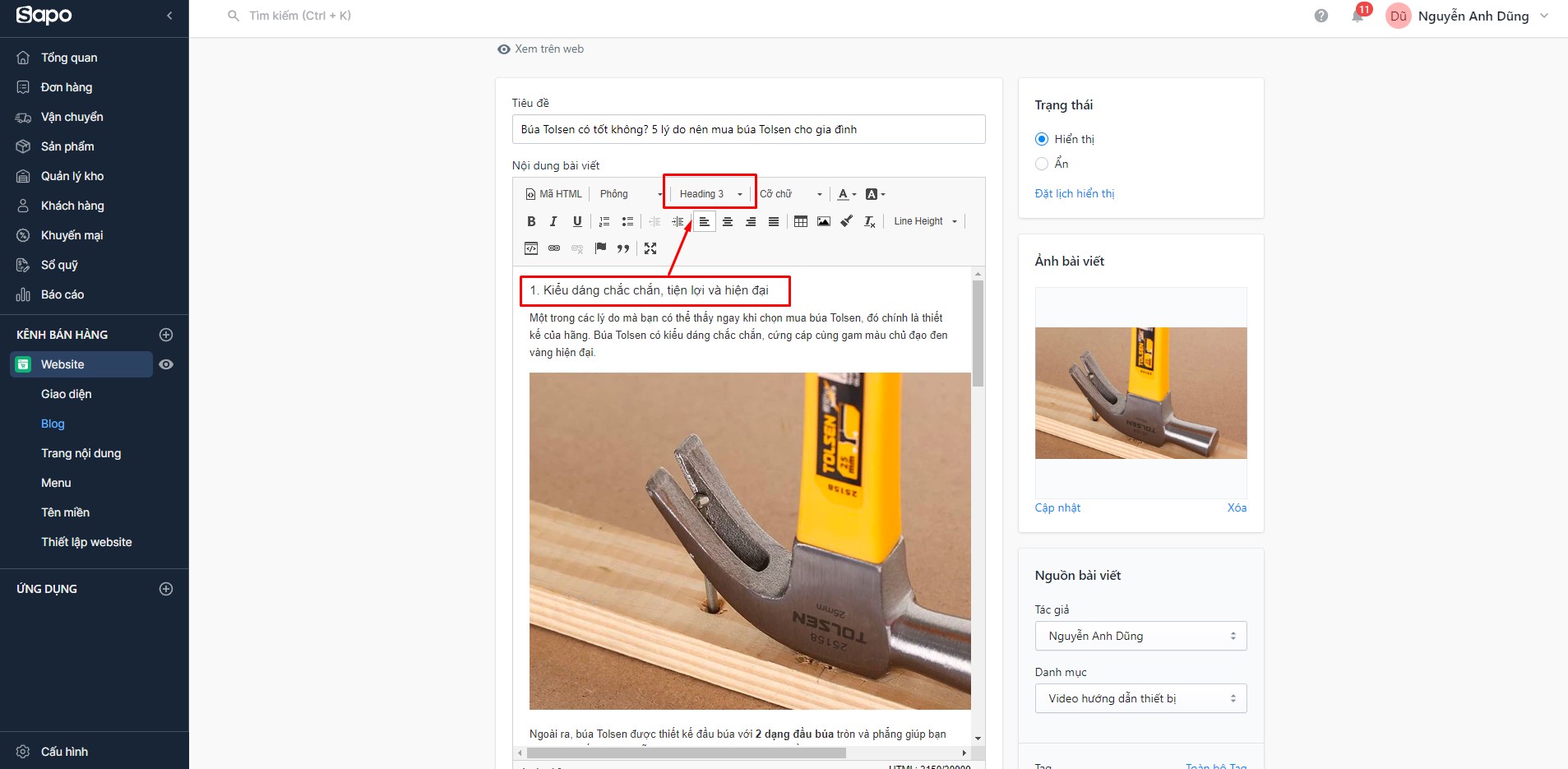Click Cập nhật under the article image
1568x769 pixels.
click(x=1057, y=507)
